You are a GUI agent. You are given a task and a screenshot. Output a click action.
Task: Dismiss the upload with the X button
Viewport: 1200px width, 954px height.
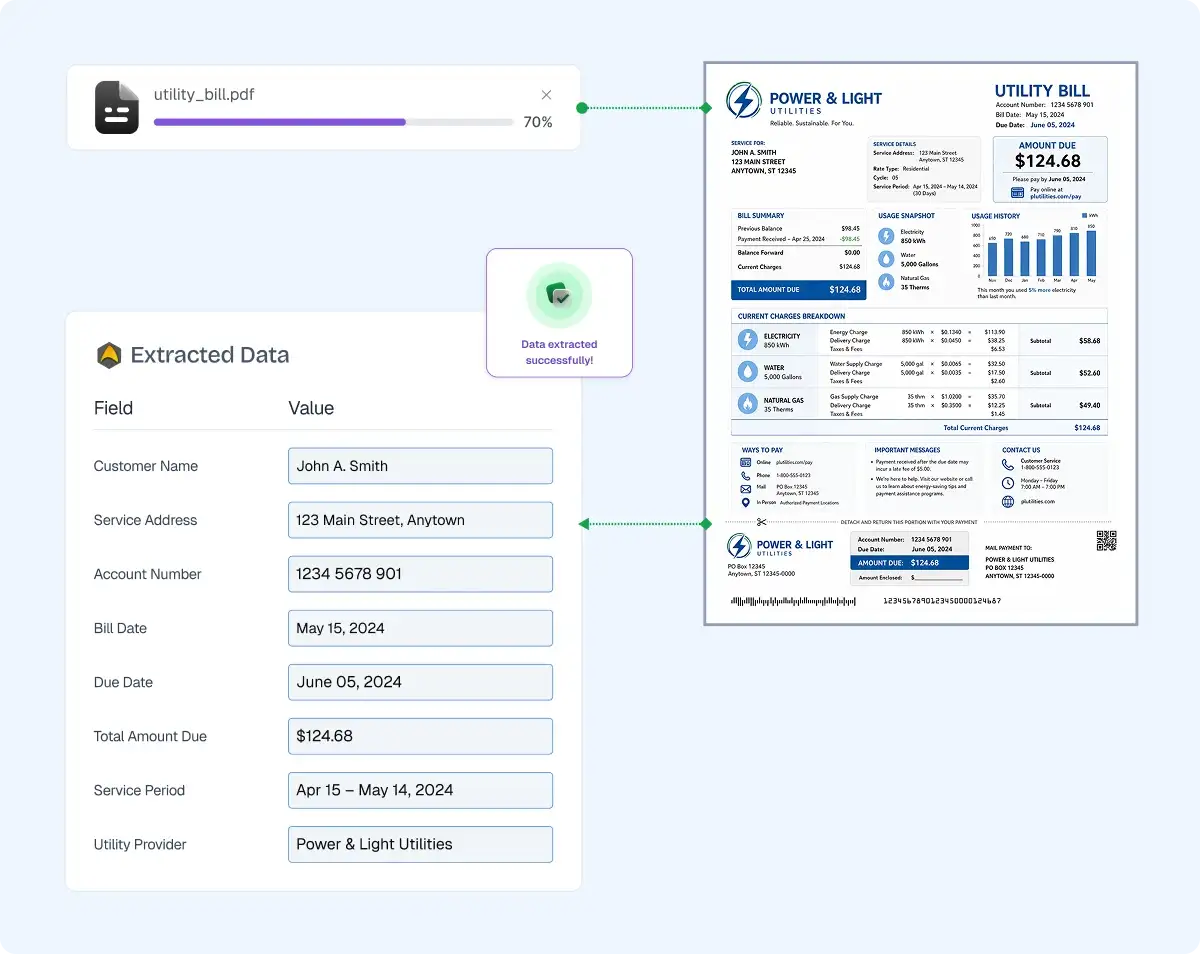546,94
